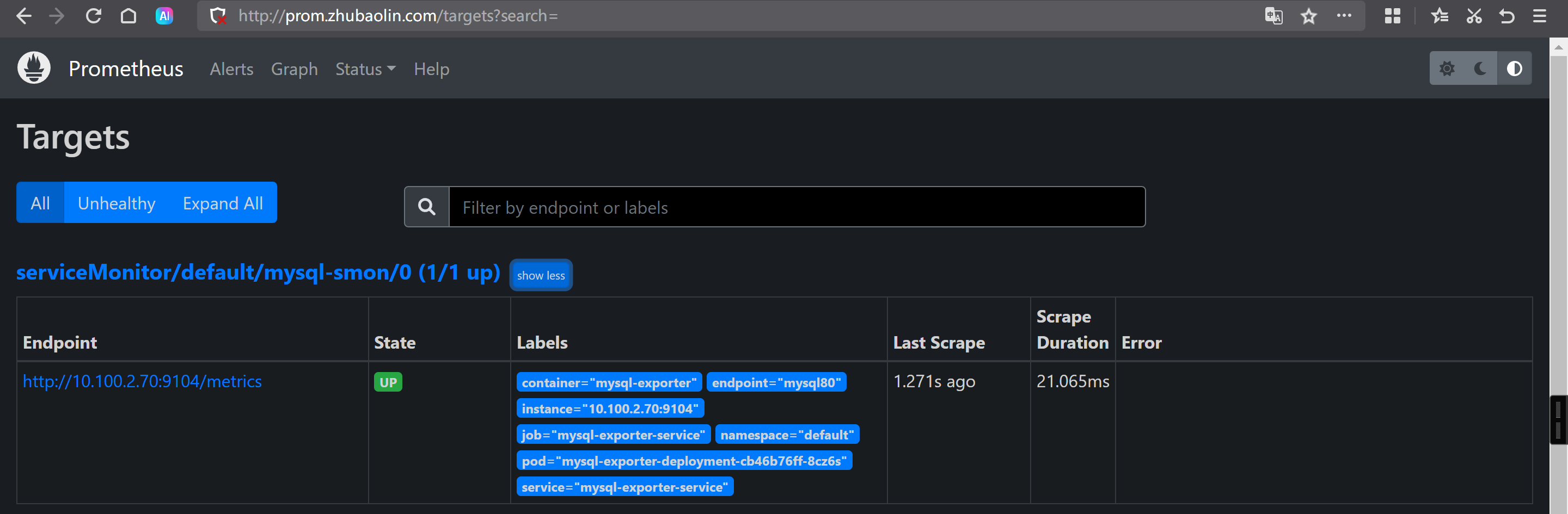Open the AI assistant icon

point(164,16)
